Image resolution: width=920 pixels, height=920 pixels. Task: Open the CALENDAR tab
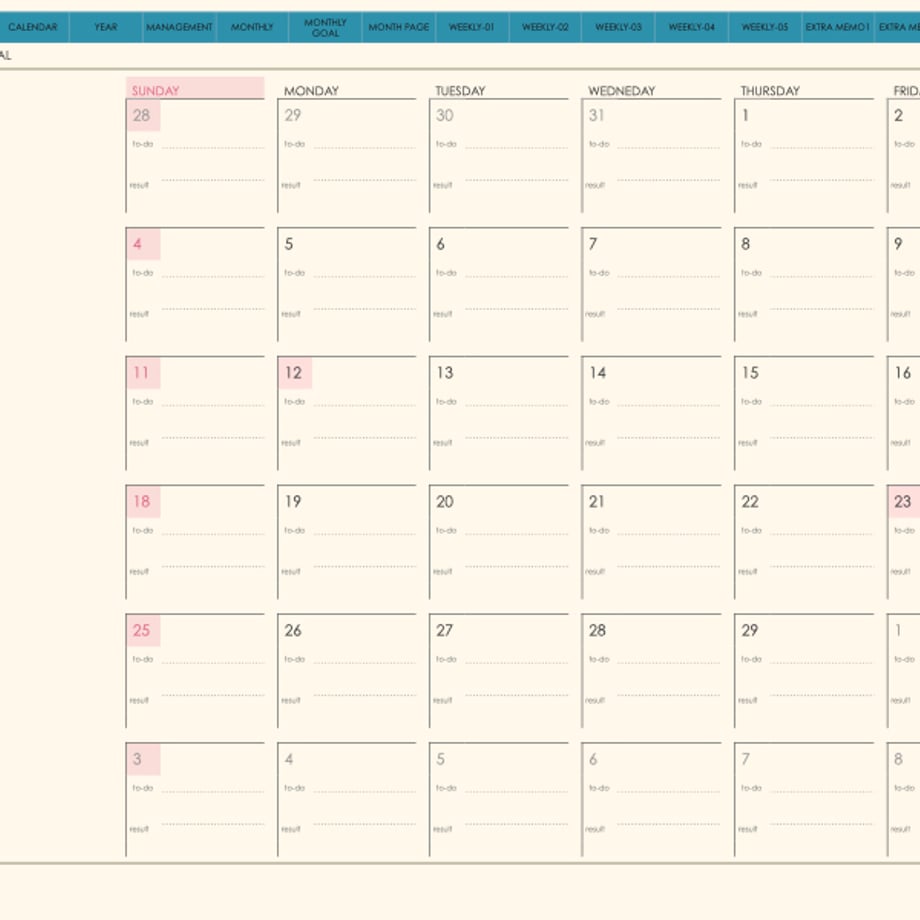(33, 27)
